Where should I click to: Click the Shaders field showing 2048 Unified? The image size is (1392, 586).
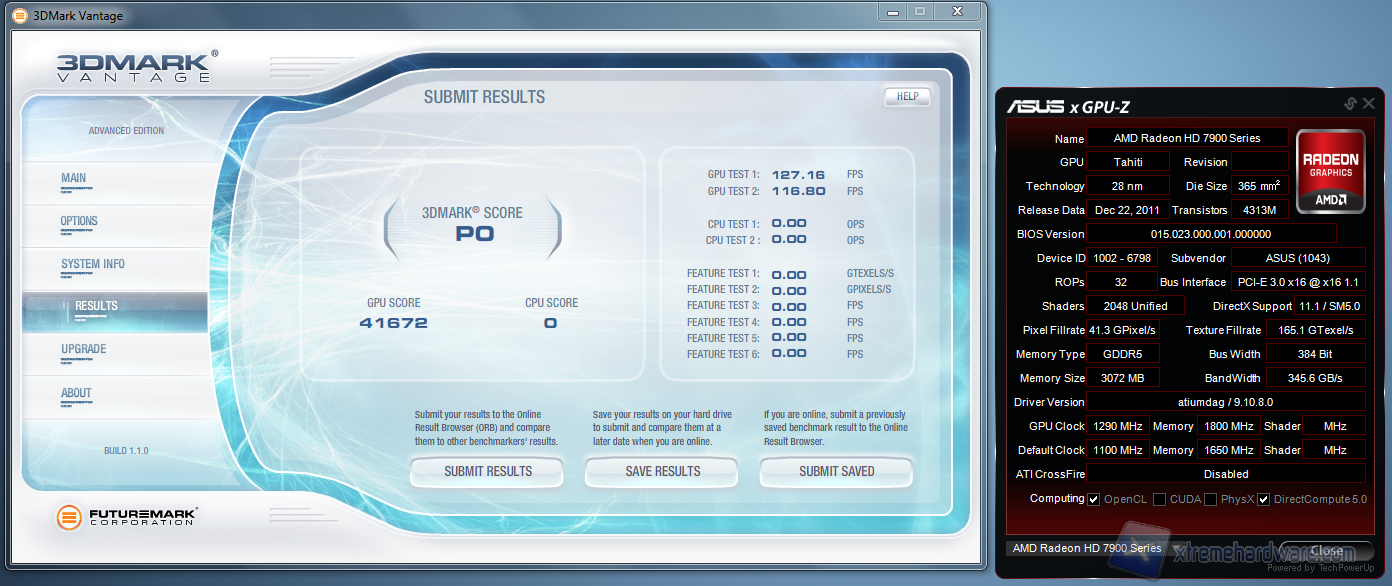(x=1136, y=306)
